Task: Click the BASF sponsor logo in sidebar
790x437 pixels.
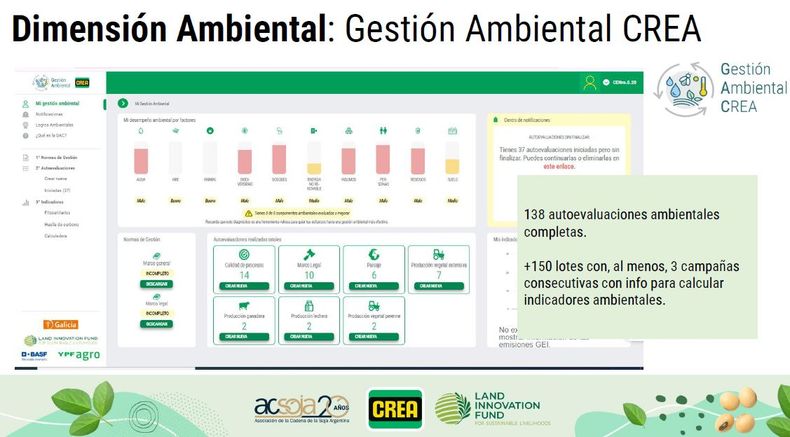Action: [35, 355]
